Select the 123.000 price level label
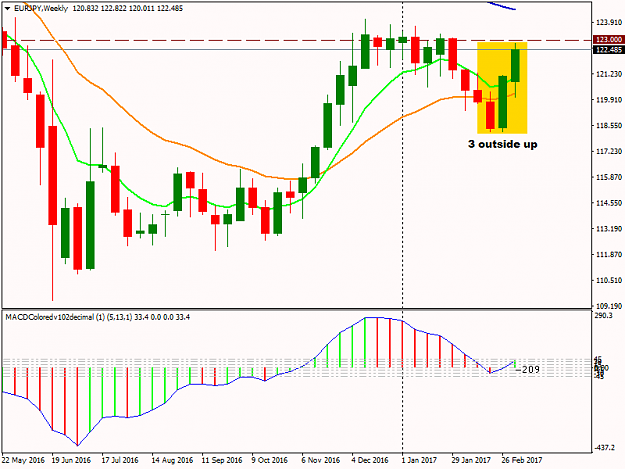Screen dimensions: 625x469 [608, 39]
